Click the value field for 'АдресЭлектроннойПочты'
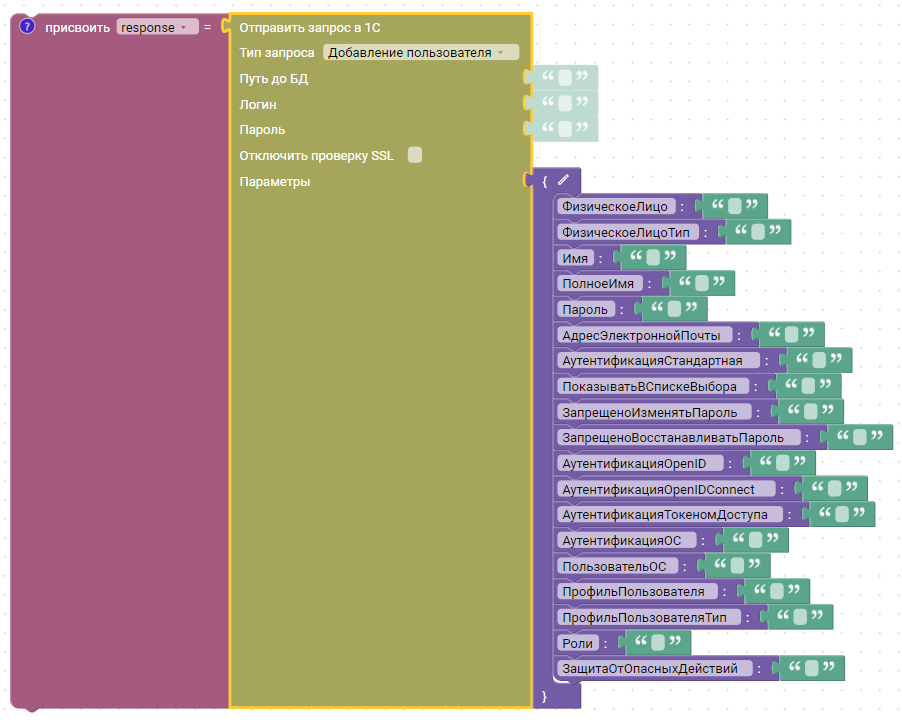The width and height of the screenshot is (902, 724). 791,335
